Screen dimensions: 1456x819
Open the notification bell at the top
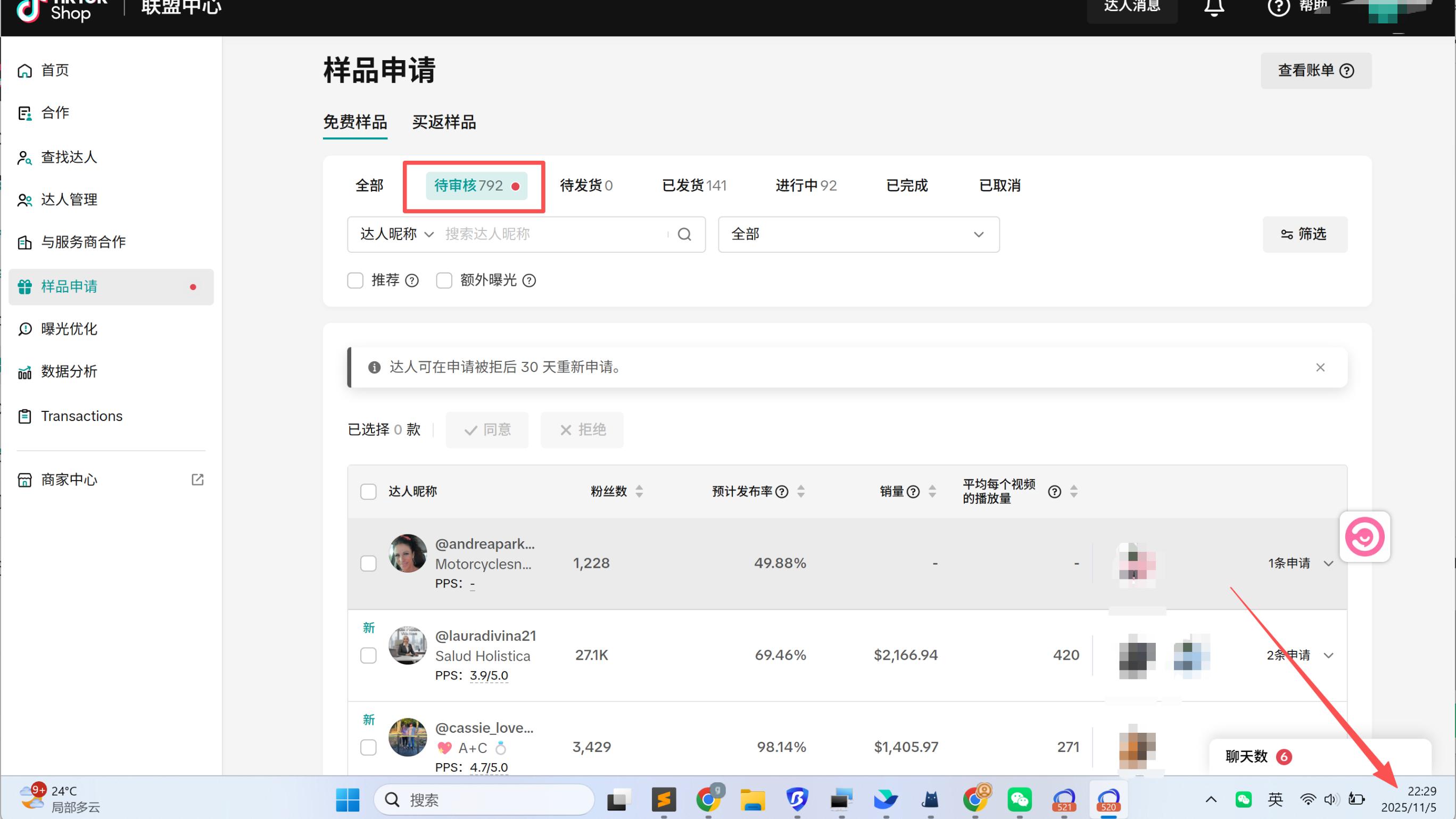[x=1214, y=7]
